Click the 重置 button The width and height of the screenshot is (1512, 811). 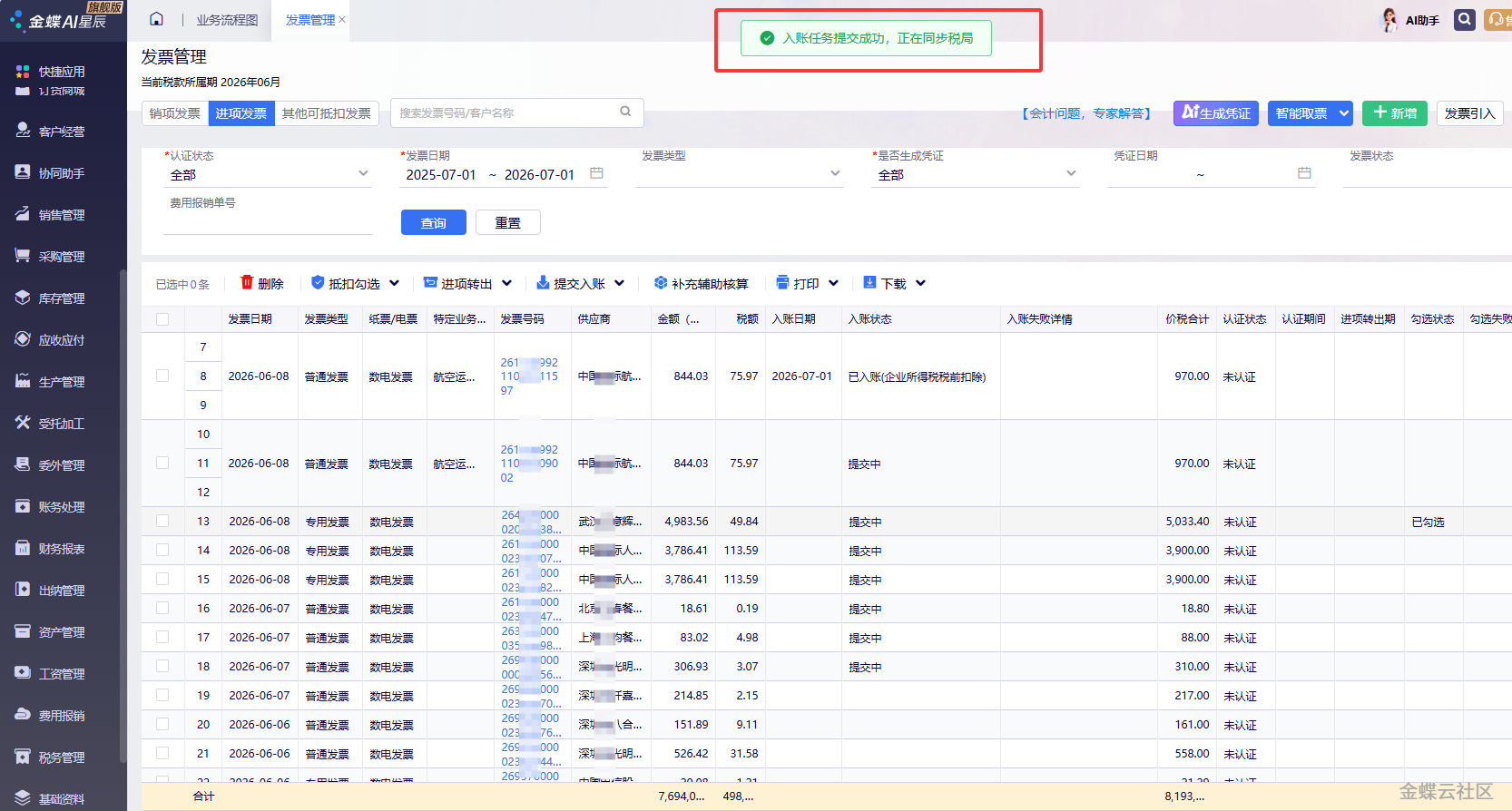coord(508,222)
